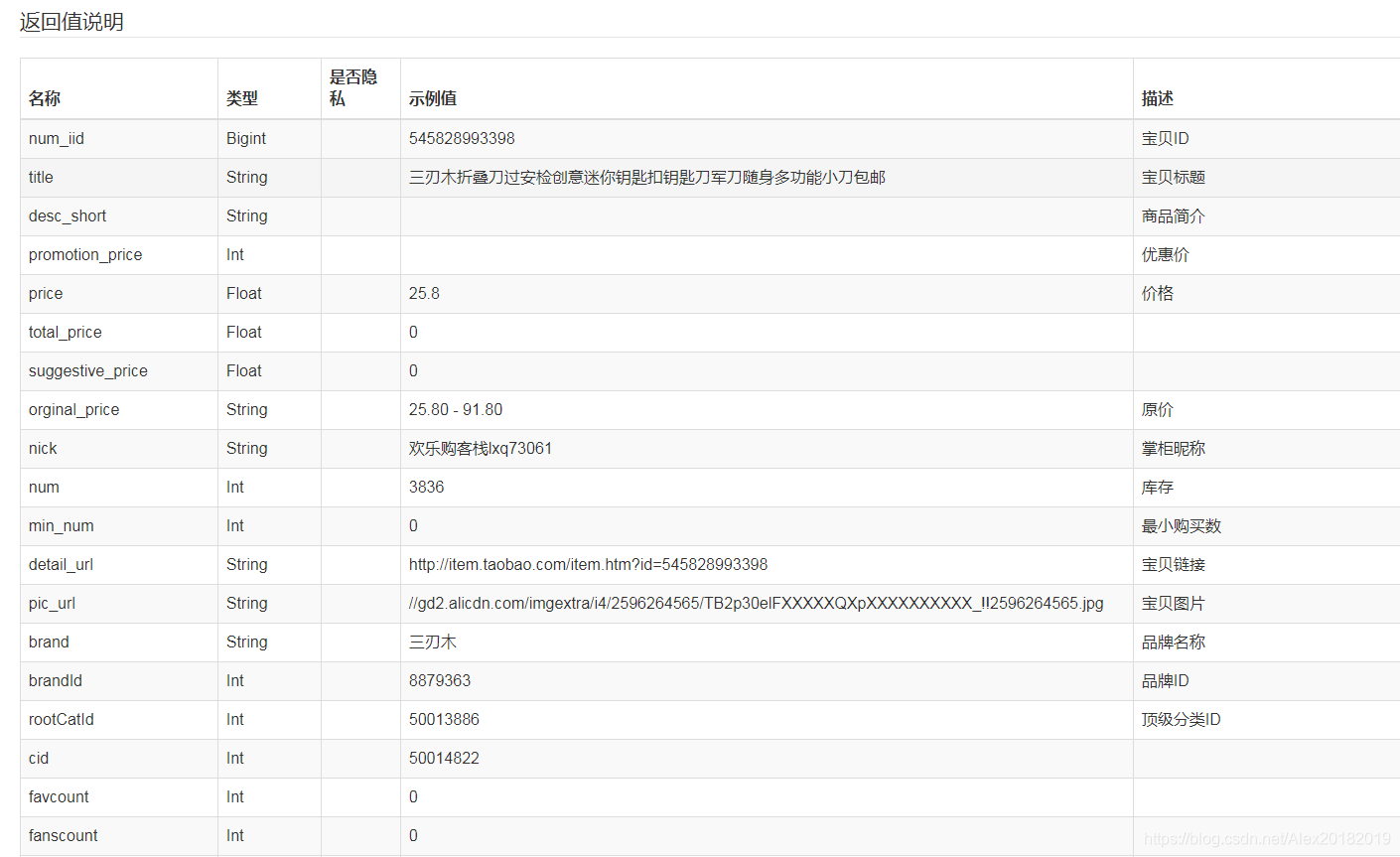Click the example value 50014822
Viewport: 1400px width, 857px height.
click(x=444, y=758)
